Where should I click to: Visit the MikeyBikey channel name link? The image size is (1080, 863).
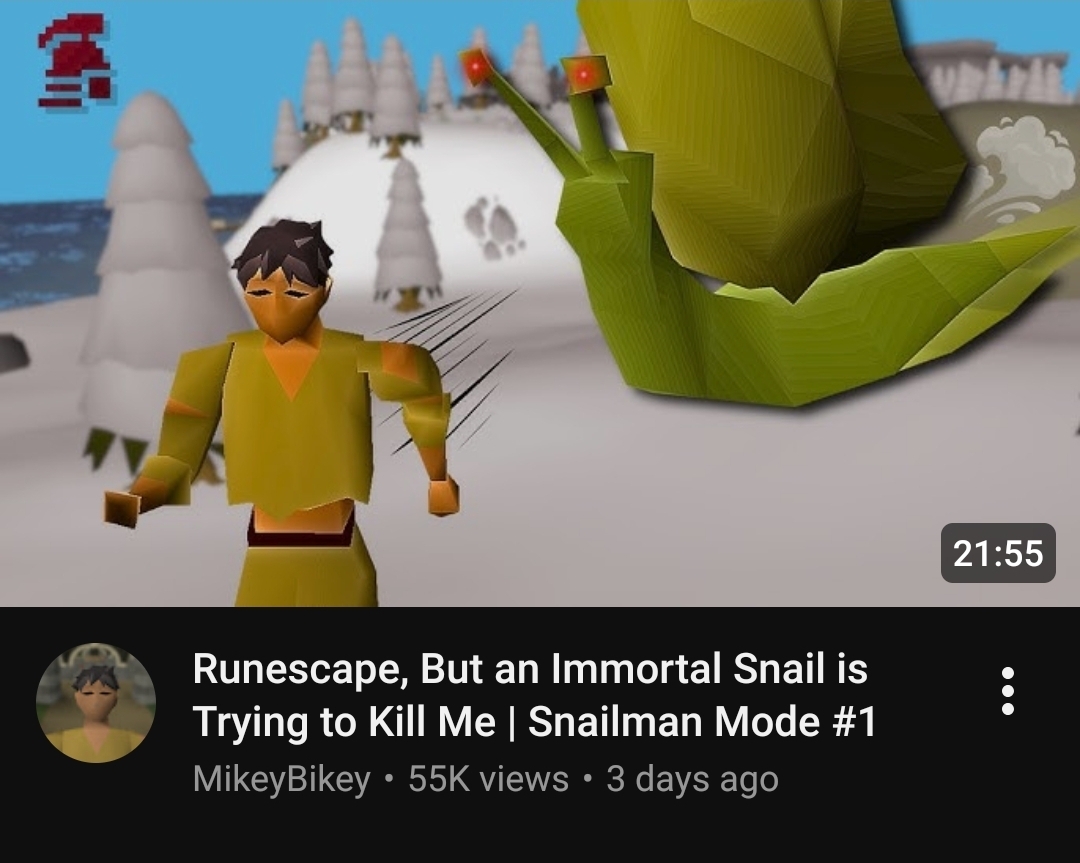pyautogui.click(x=282, y=779)
